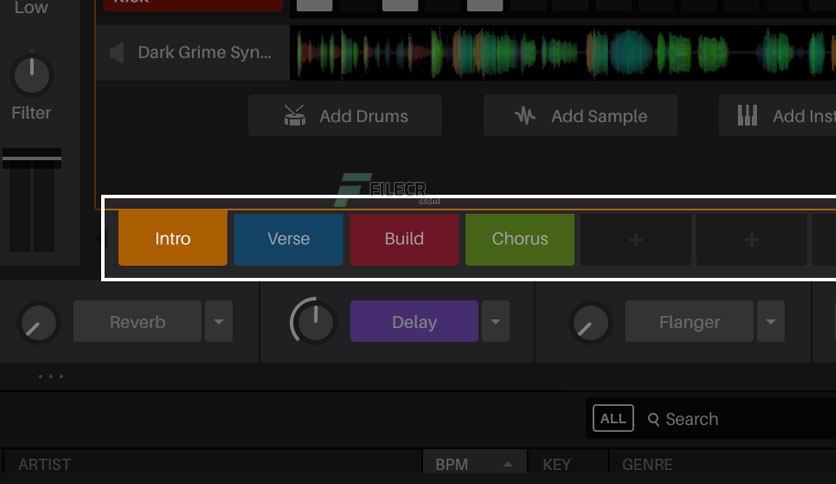Click the Dark Grime Synth waveform

[x=562, y=53]
